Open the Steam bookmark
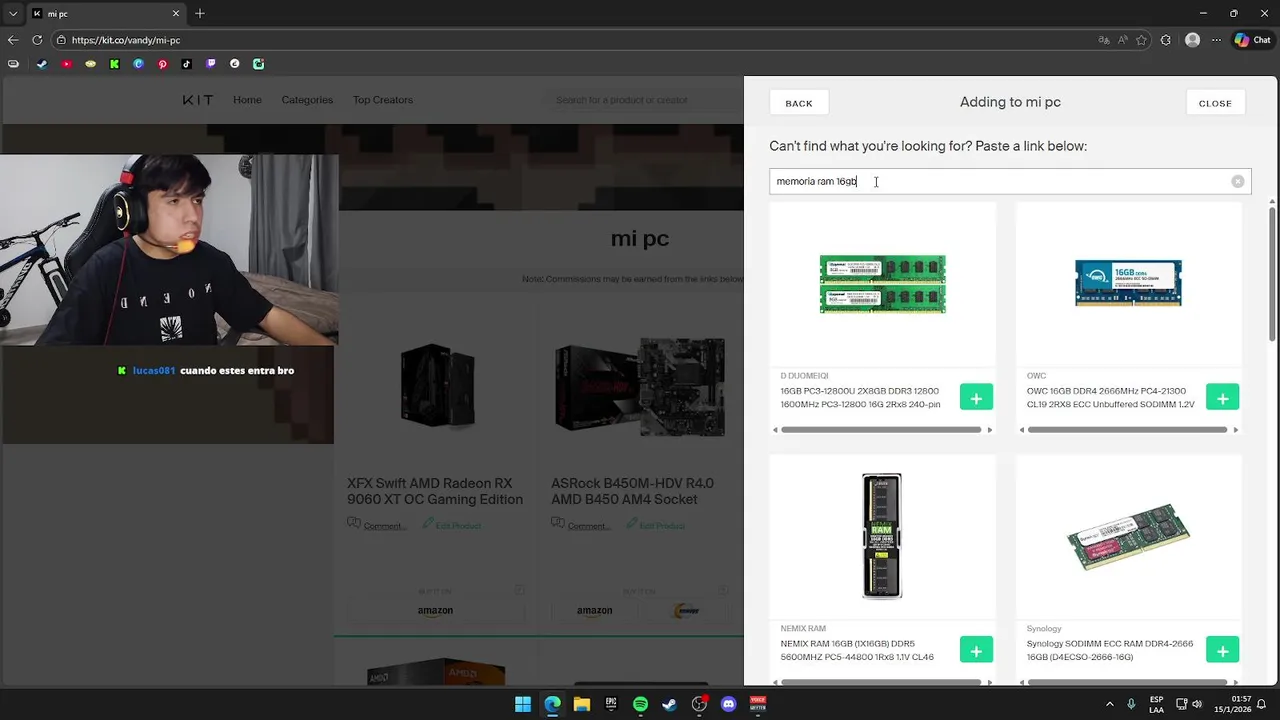1280x720 pixels. click(42, 64)
